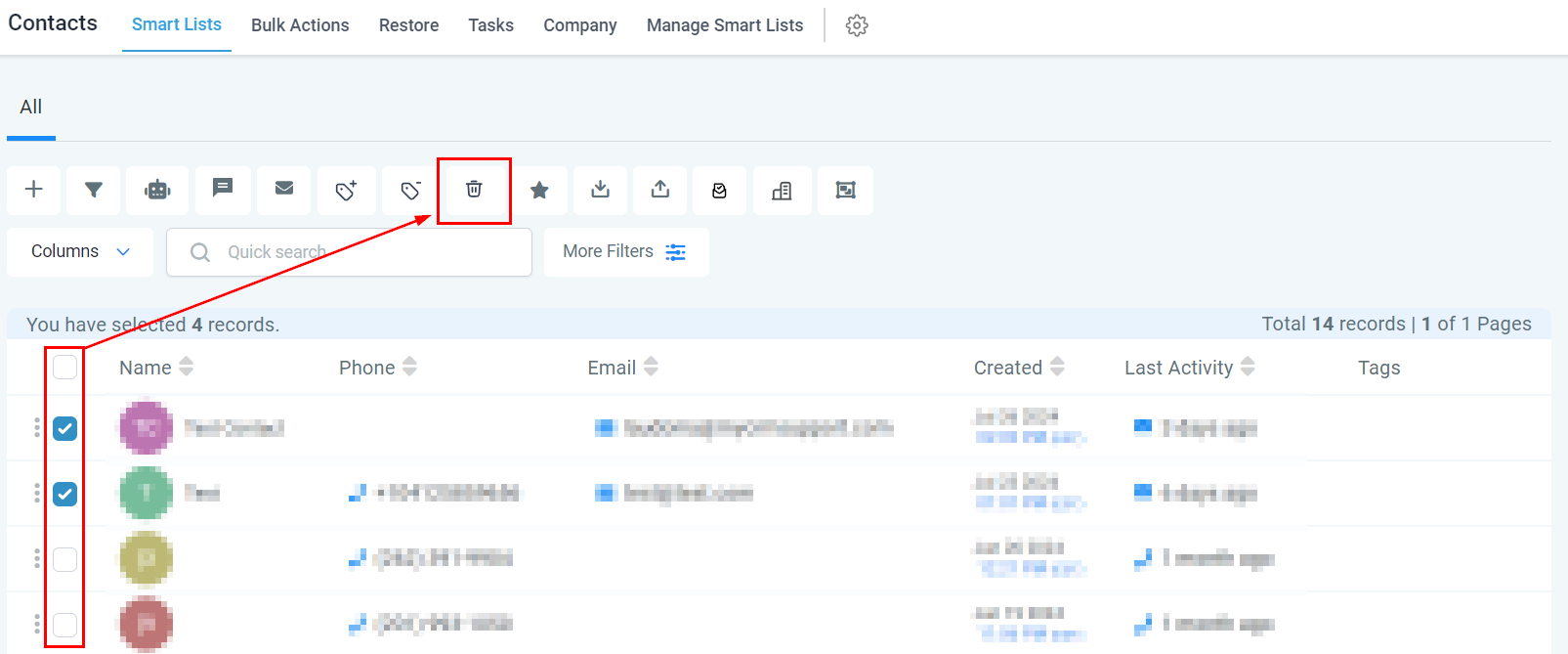Click the add tag icon
This screenshot has height=654, width=1568.
coord(346,190)
